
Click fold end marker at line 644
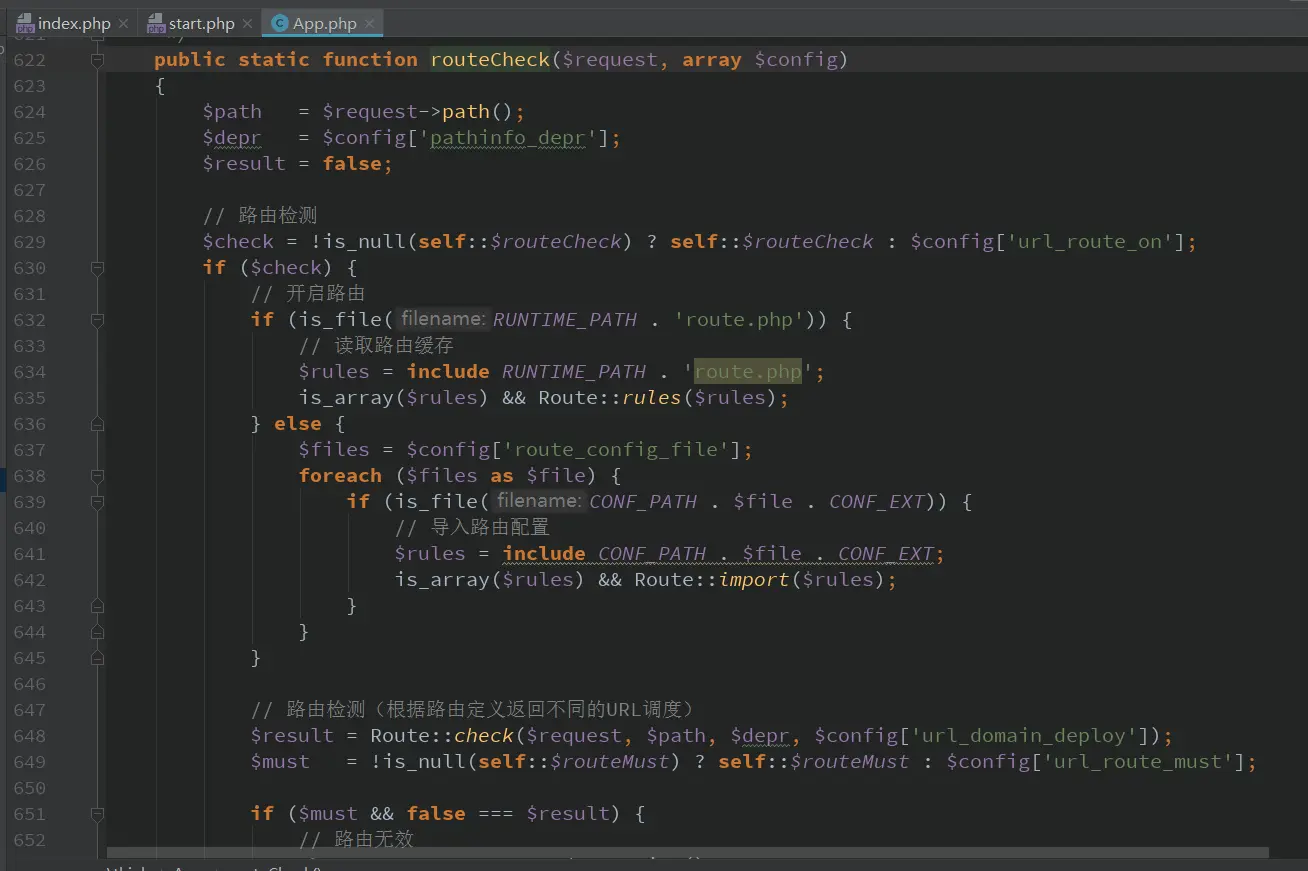(97, 632)
